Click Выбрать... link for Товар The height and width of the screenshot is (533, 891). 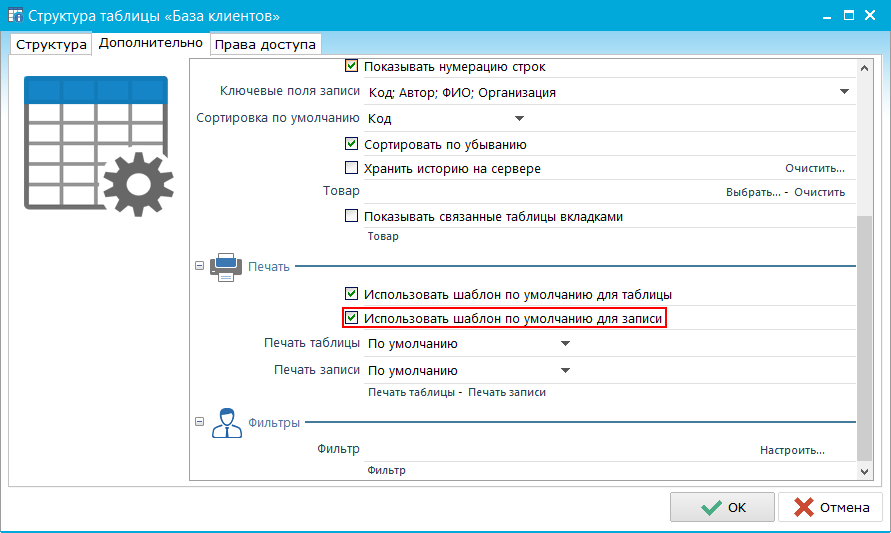click(752, 192)
